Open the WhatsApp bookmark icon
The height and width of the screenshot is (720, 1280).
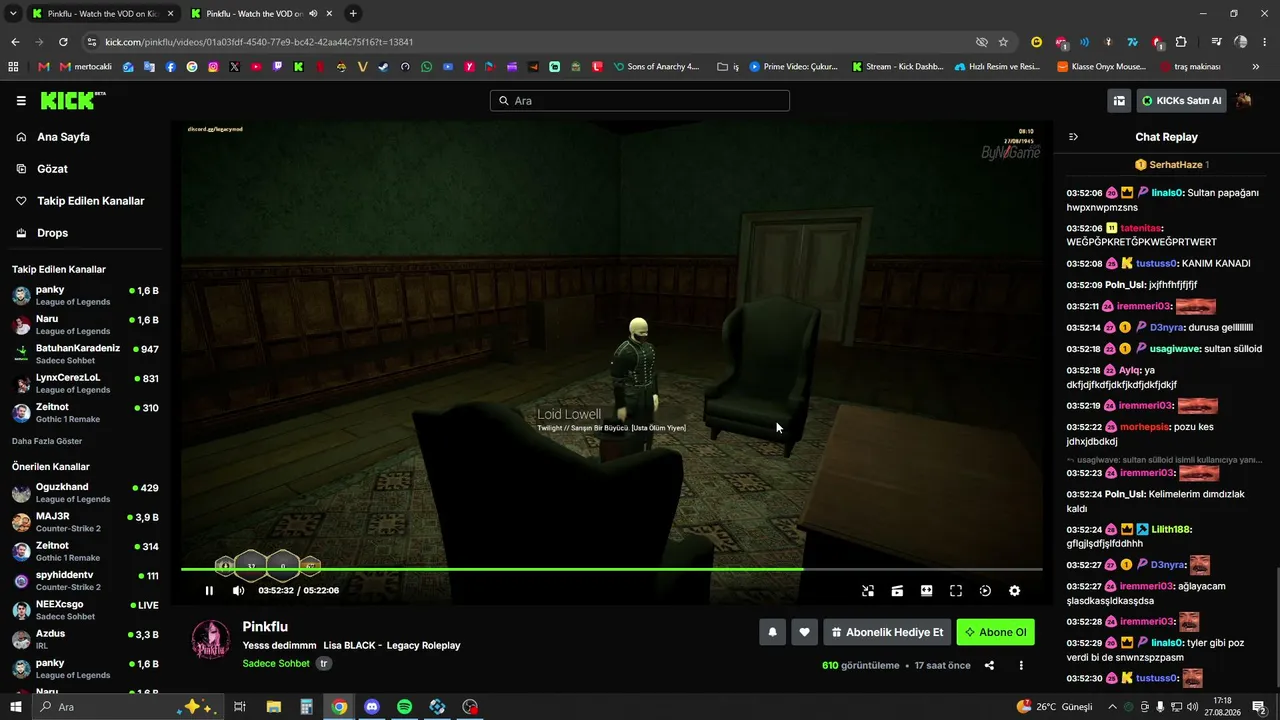pyautogui.click(x=427, y=67)
